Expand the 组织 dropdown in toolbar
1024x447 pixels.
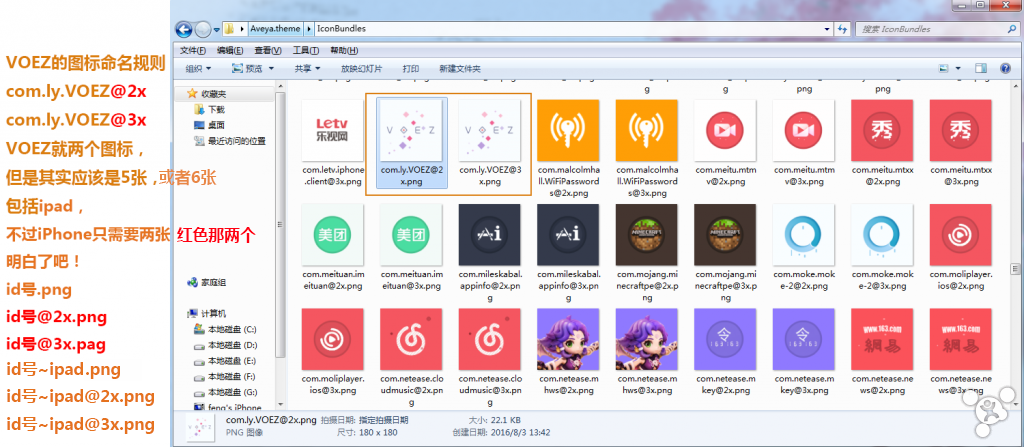click(199, 69)
